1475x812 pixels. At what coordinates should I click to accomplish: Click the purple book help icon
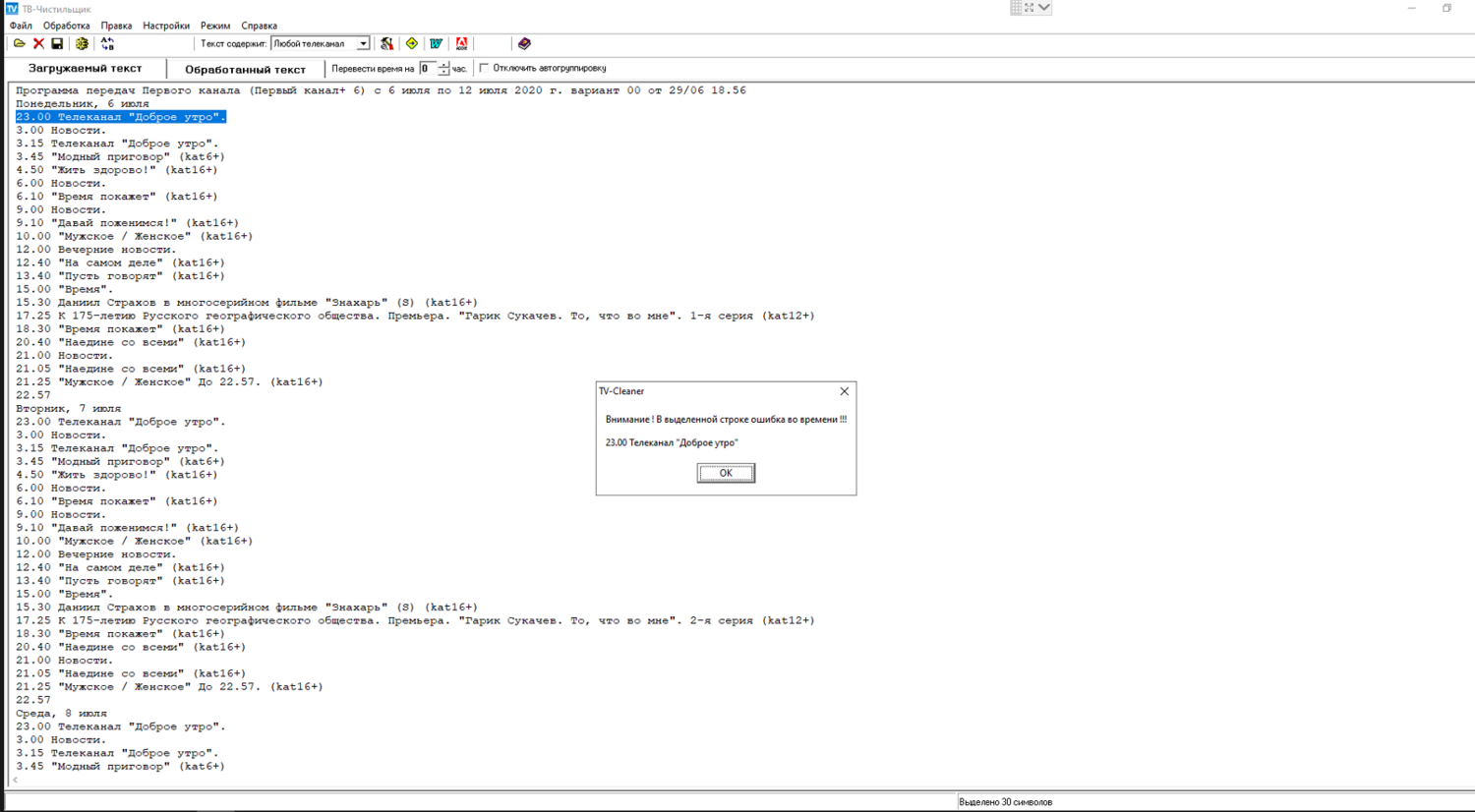point(524,43)
